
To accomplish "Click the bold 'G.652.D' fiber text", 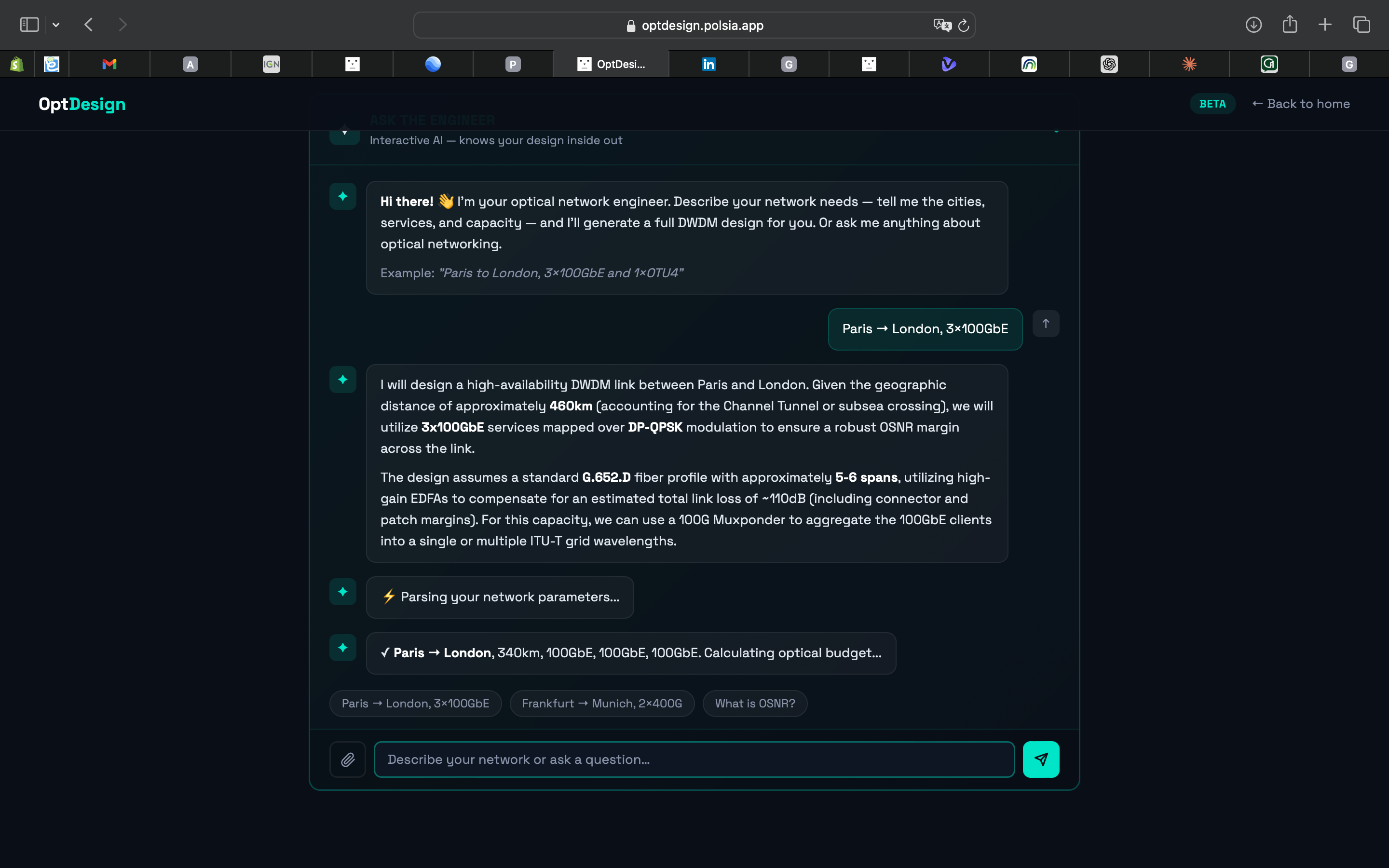I will pos(606,477).
